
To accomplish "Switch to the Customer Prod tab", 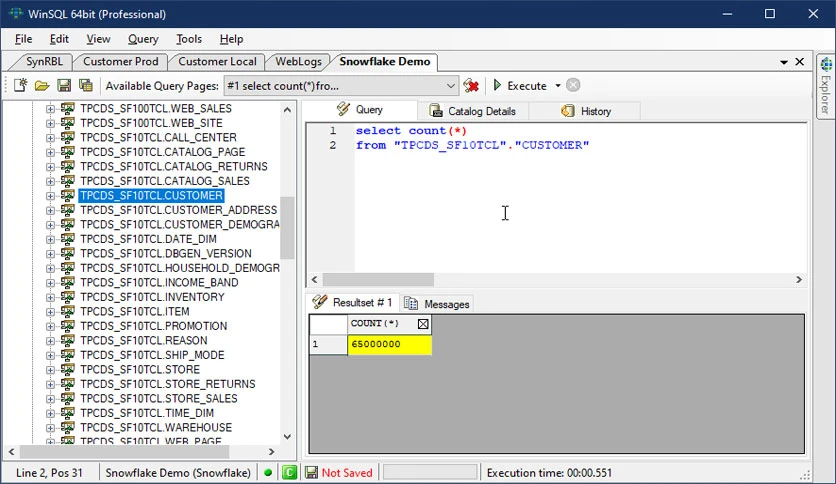I will coord(120,62).
